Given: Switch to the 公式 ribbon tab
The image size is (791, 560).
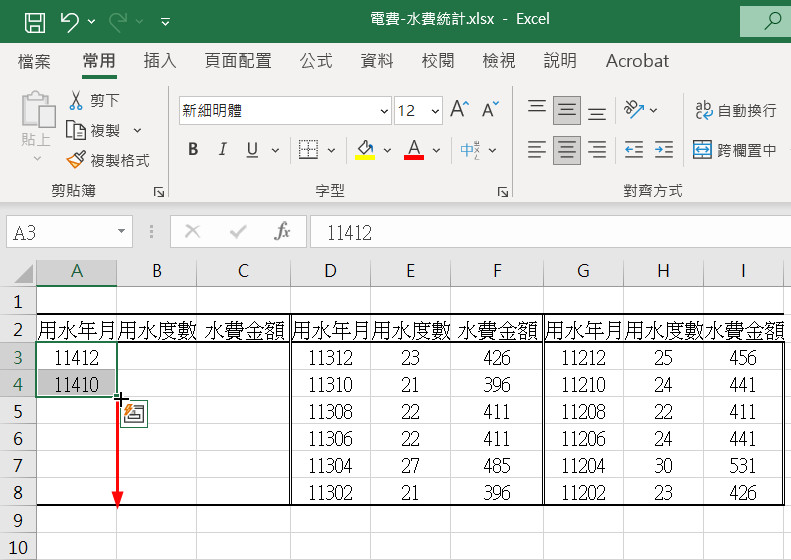Looking at the screenshot, I should 316,61.
